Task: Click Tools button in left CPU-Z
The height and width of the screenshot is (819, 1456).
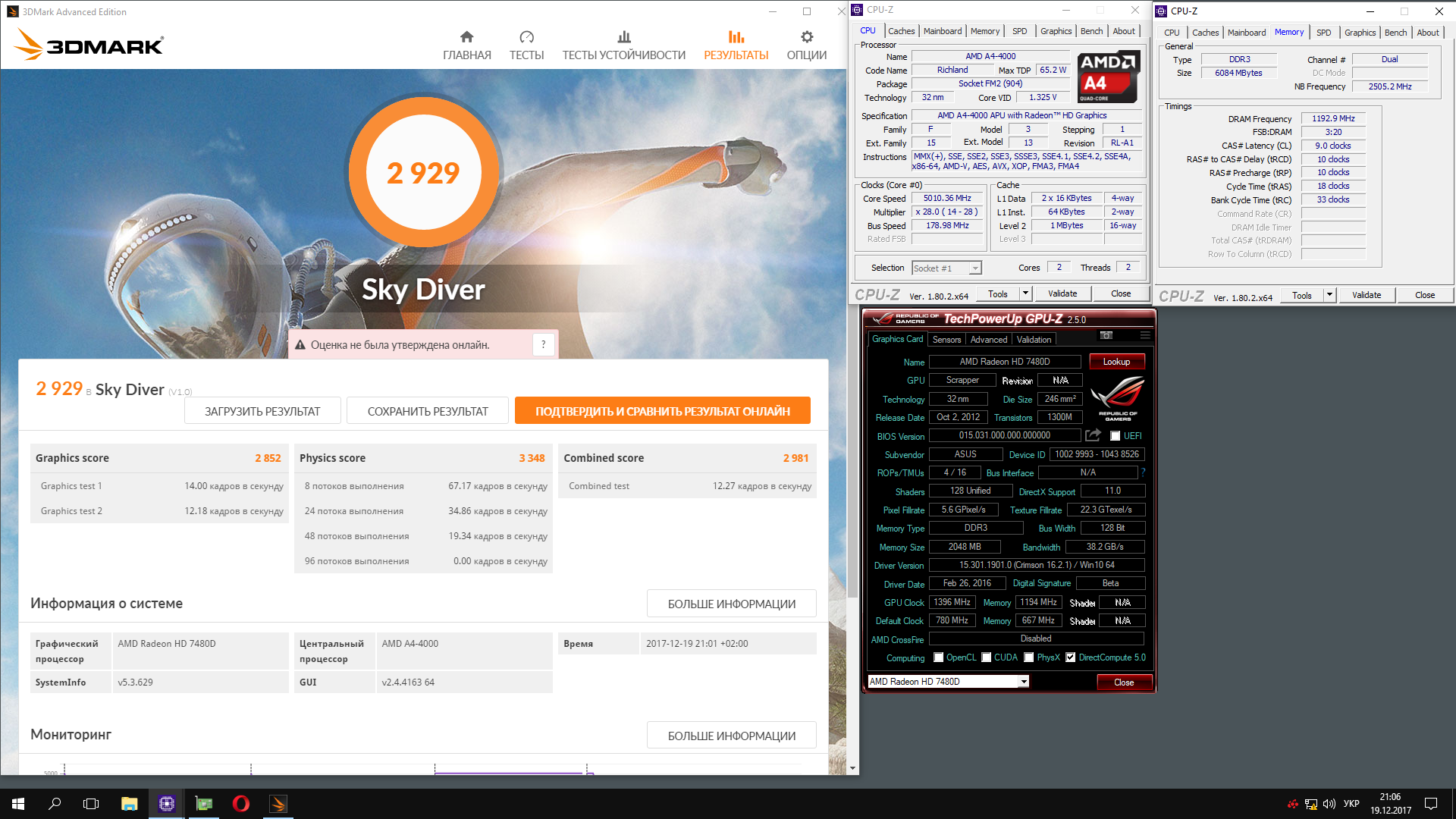Action: click(998, 293)
